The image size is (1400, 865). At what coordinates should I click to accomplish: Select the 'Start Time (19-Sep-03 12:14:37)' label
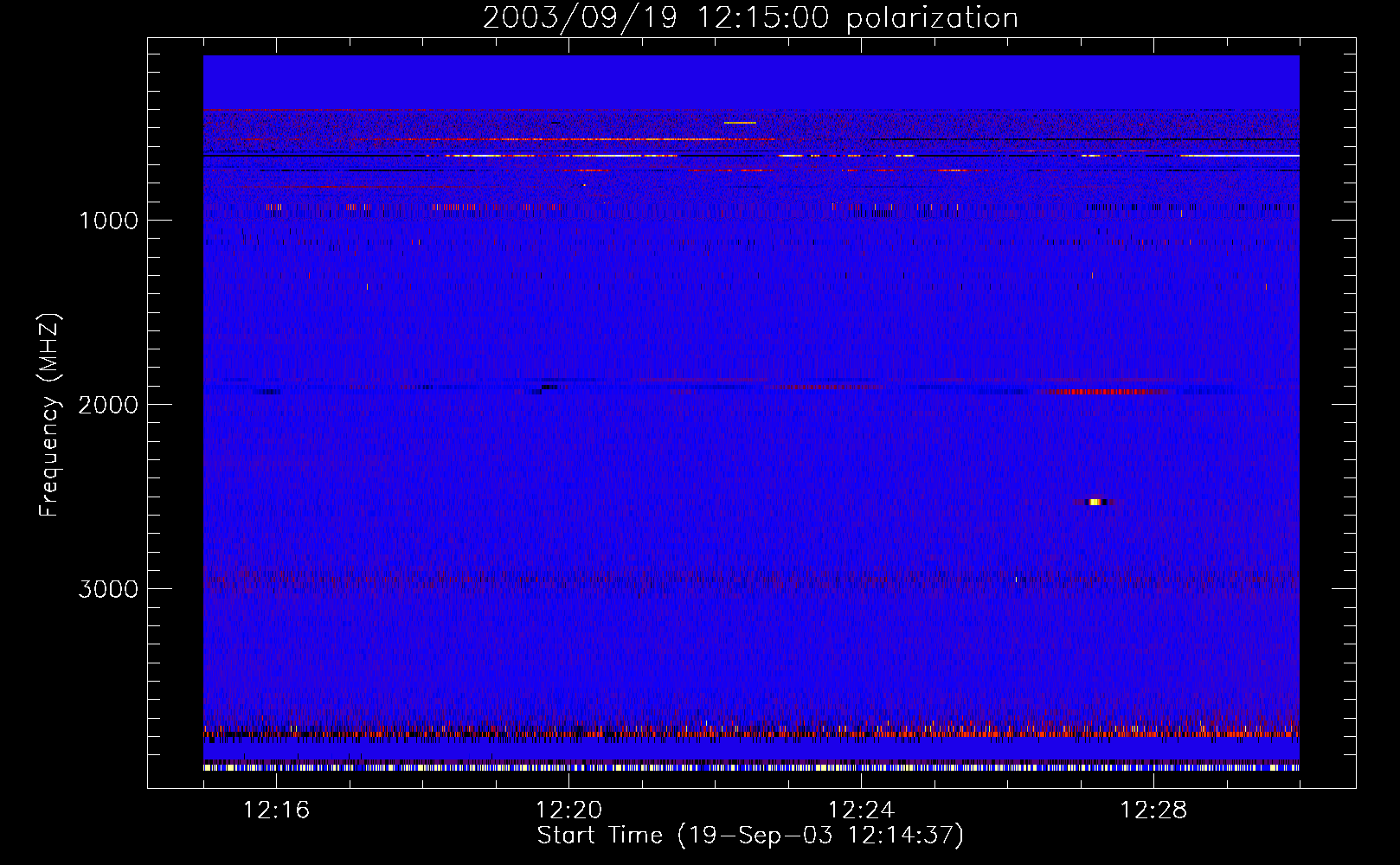750,836
